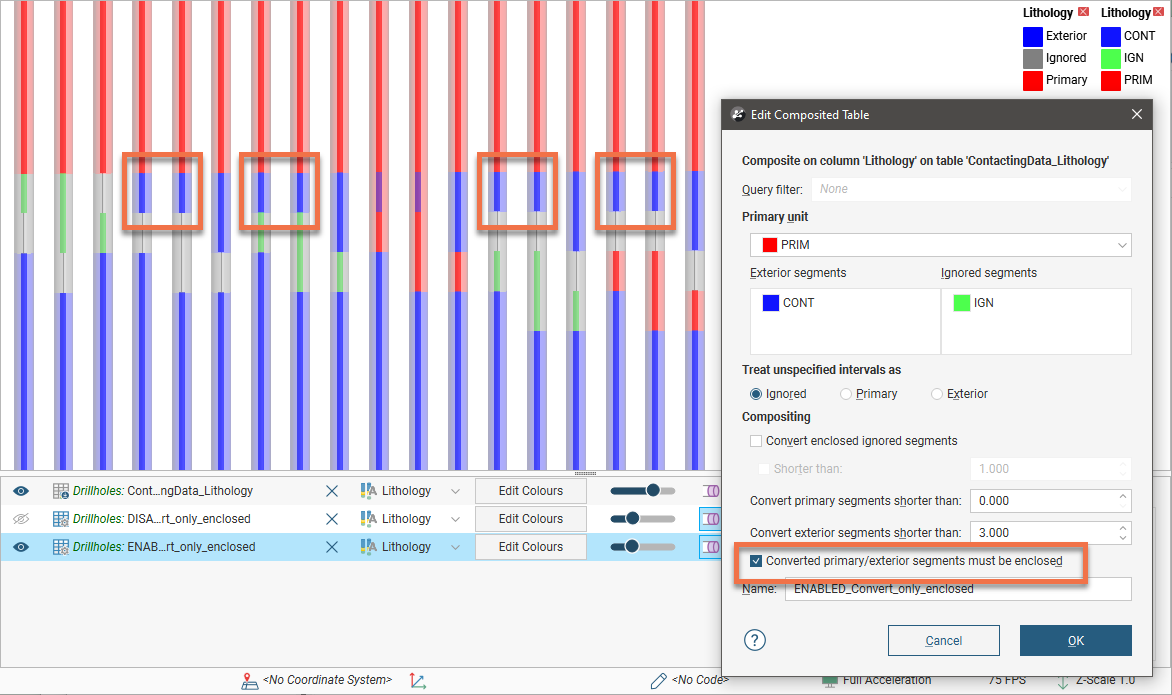Image resolution: width=1172 pixels, height=695 pixels.
Task: Expand Lithology column dropdown for DISABLED row
Action: tap(455, 519)
